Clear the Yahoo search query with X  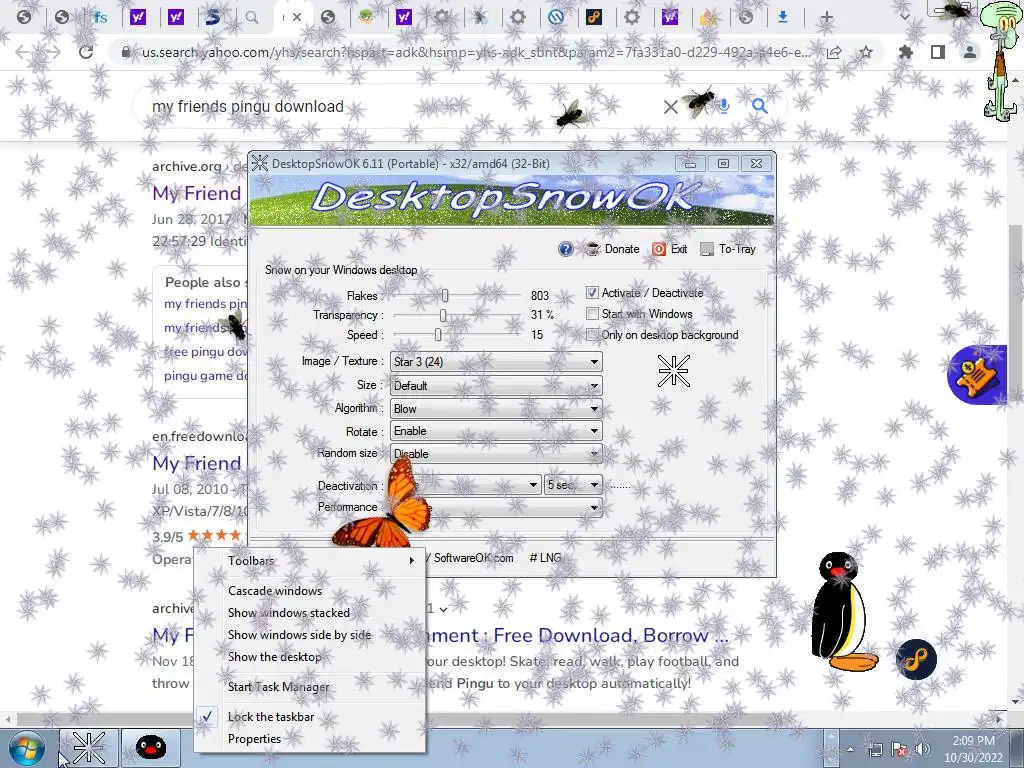pyautogui.click(x=671, y=106)
